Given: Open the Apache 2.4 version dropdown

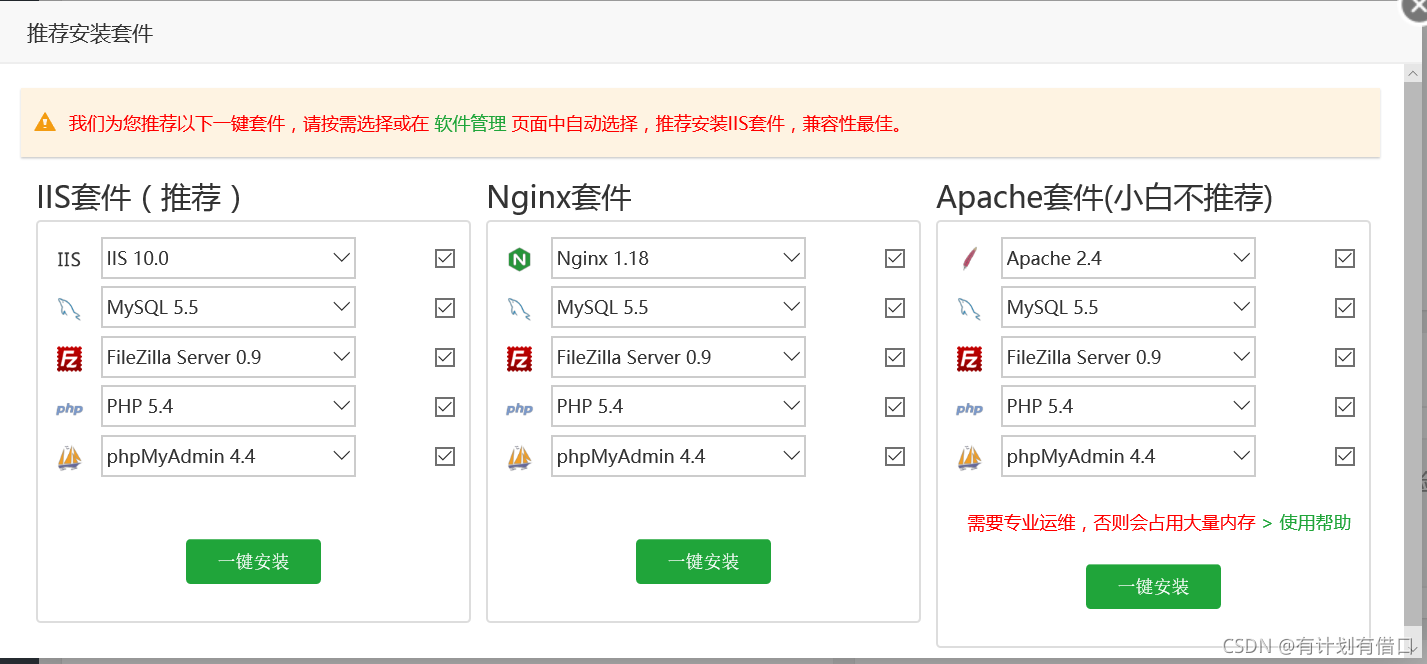Looking at the screenshot, I should click(1128, 258).
